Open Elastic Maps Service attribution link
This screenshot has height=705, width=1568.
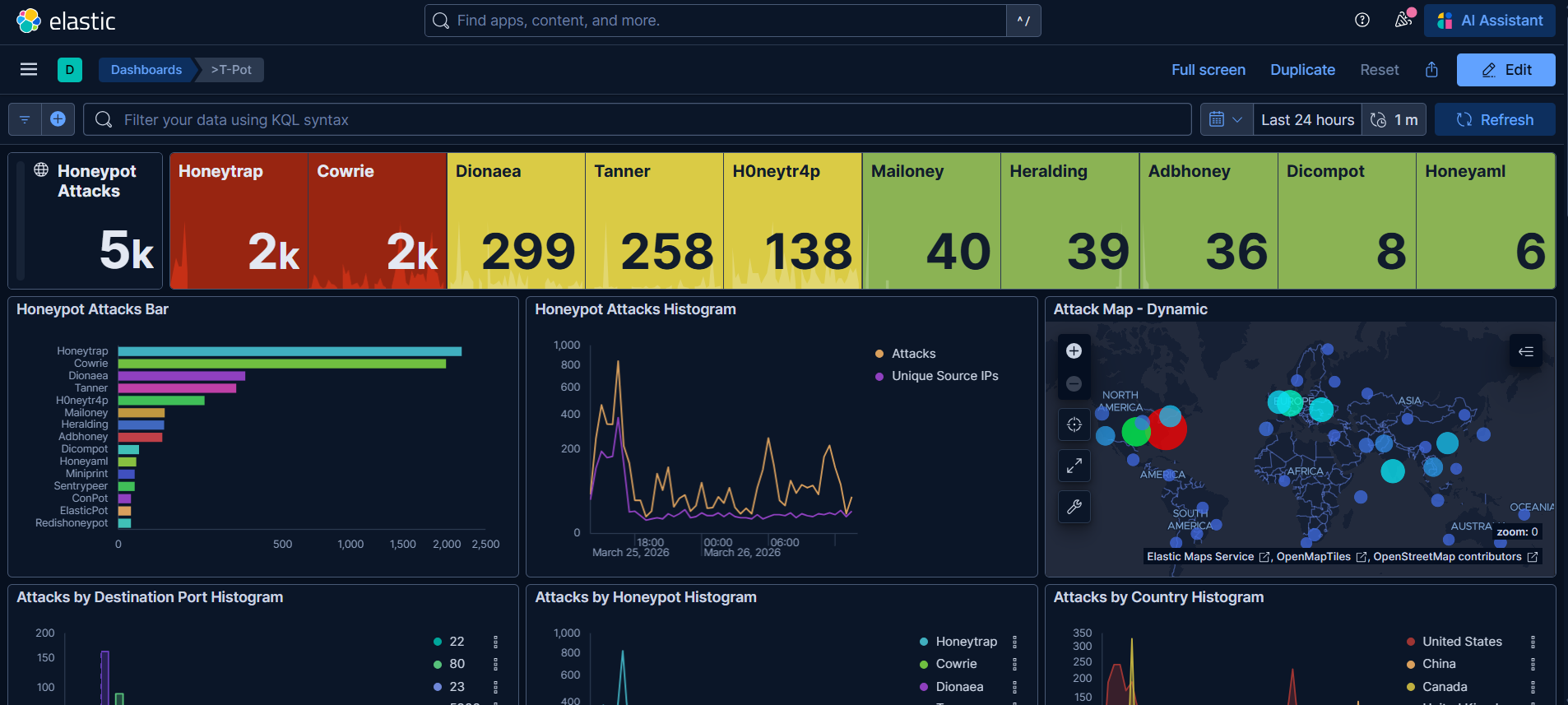[x=1208, y=557]
